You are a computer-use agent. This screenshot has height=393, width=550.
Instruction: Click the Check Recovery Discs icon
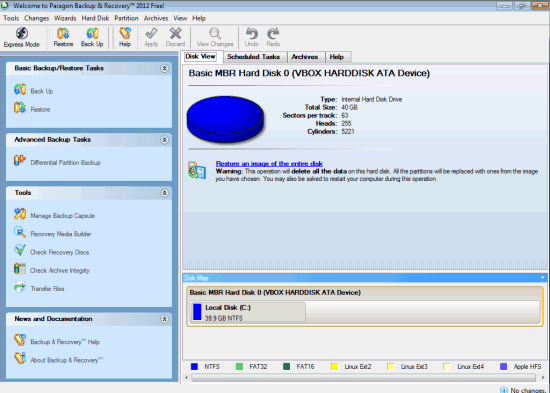[20, 251]
